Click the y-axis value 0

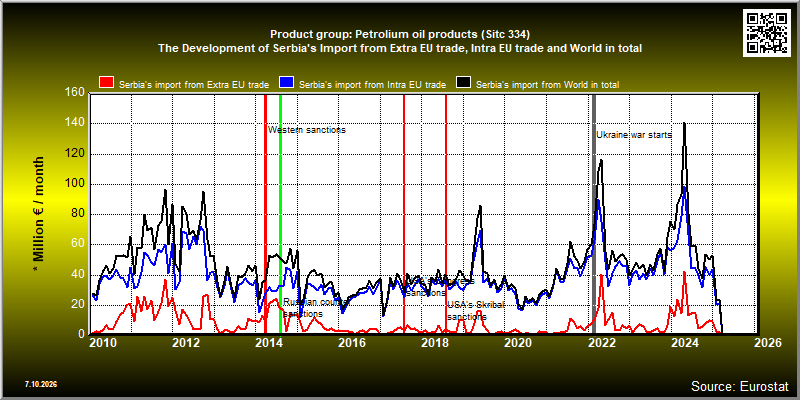pyautogui.click(x=82, y=334)
